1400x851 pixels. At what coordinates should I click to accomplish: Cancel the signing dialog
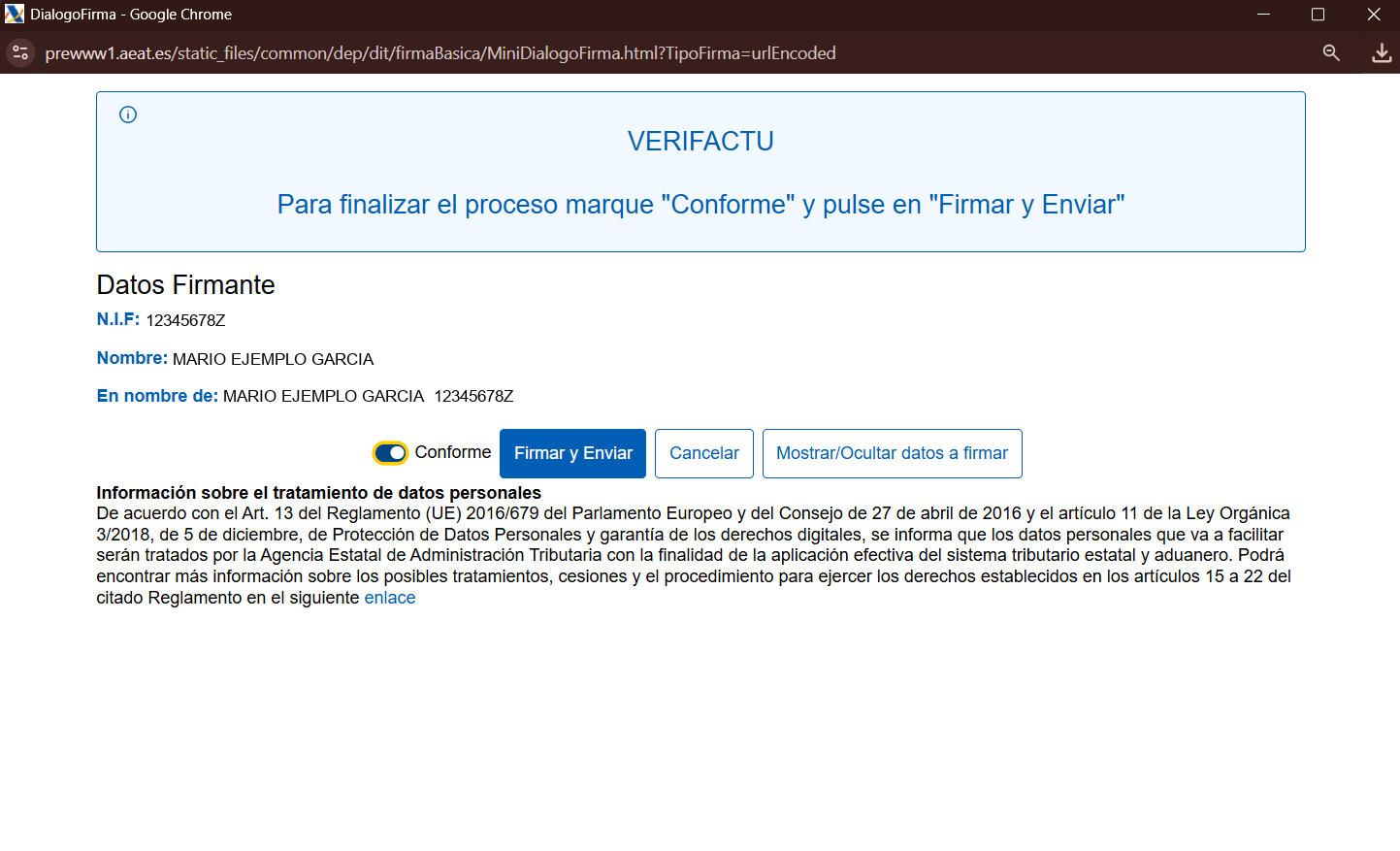[704, 453]
